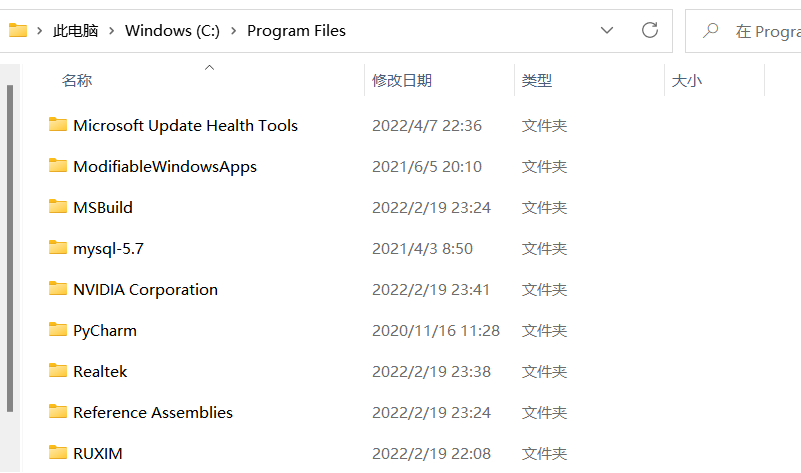The image size is (801, 473).
Task: Select RUXIM folder icon
Action: tap(58, 453)
